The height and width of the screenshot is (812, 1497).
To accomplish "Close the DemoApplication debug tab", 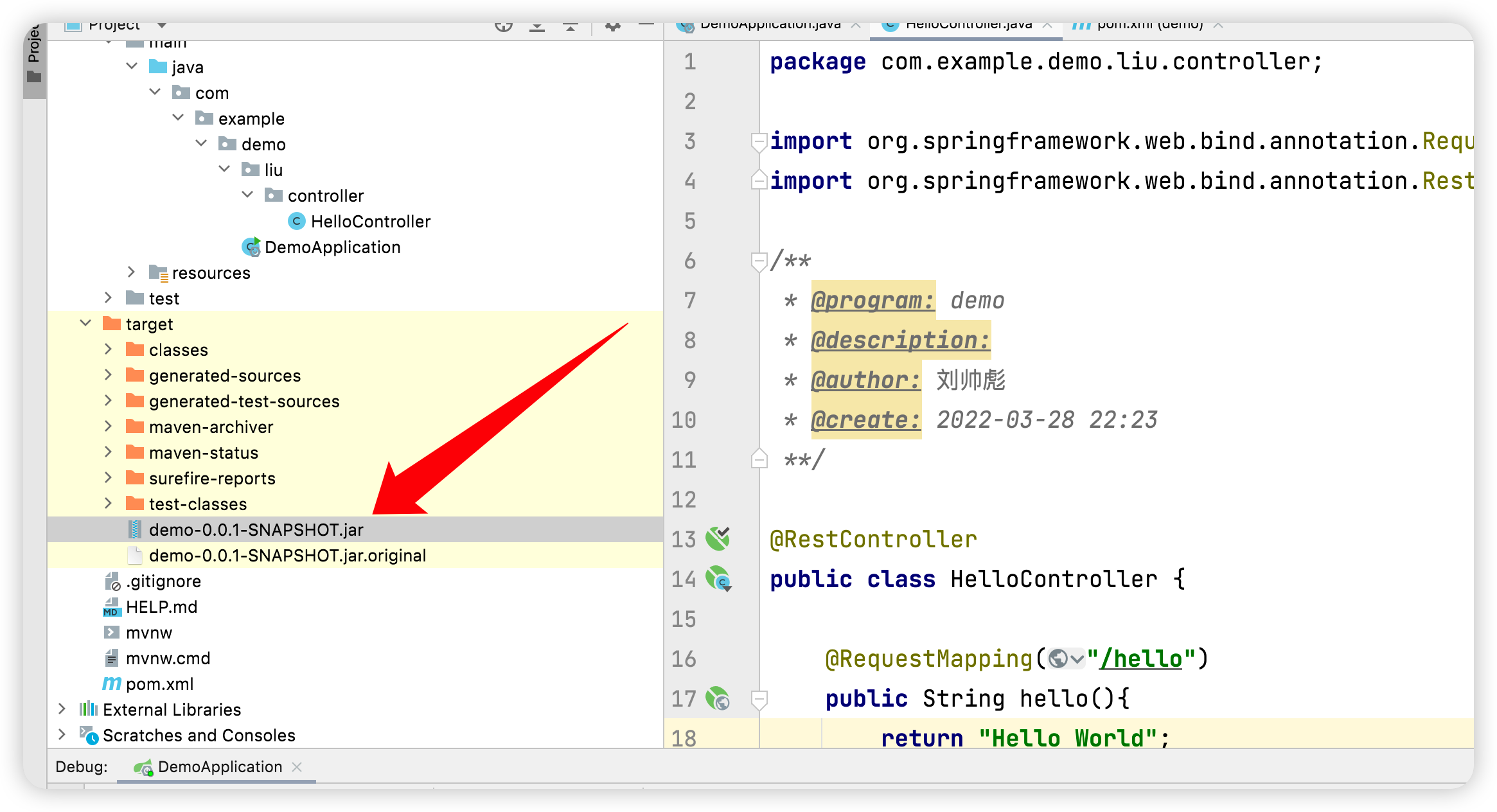I will 297,767.
